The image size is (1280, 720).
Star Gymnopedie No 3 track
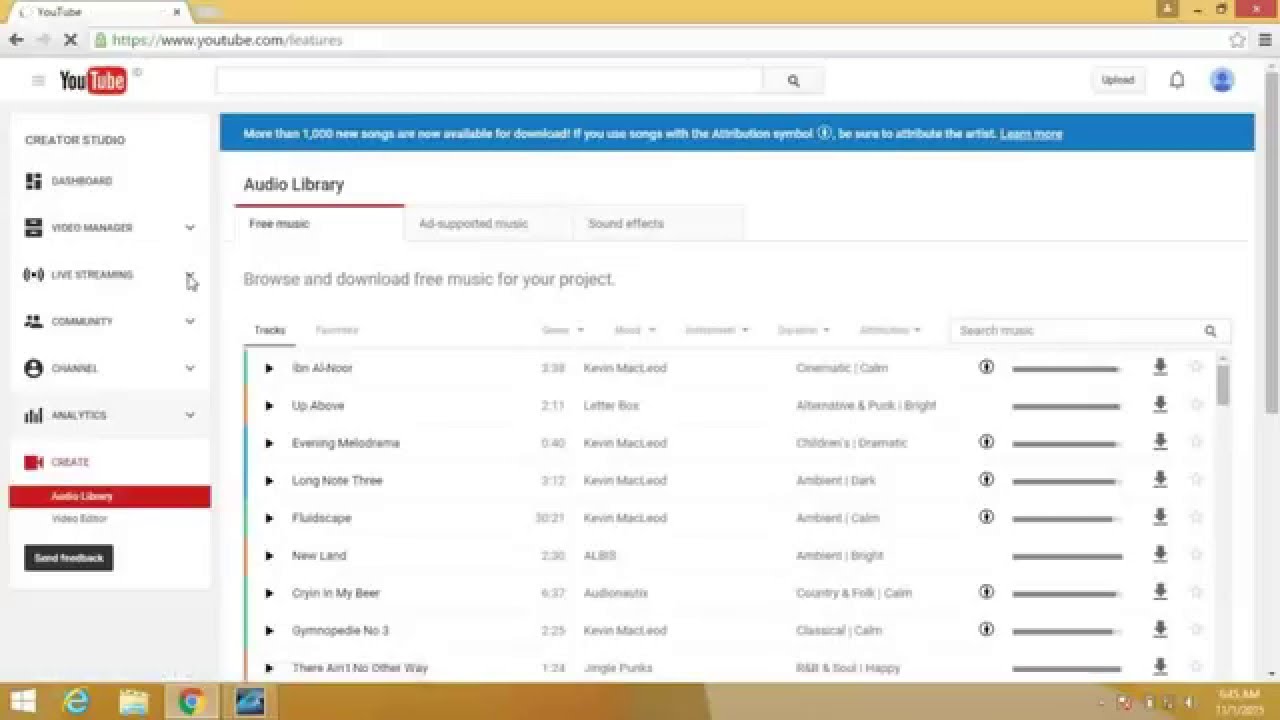click(1196, 630)
